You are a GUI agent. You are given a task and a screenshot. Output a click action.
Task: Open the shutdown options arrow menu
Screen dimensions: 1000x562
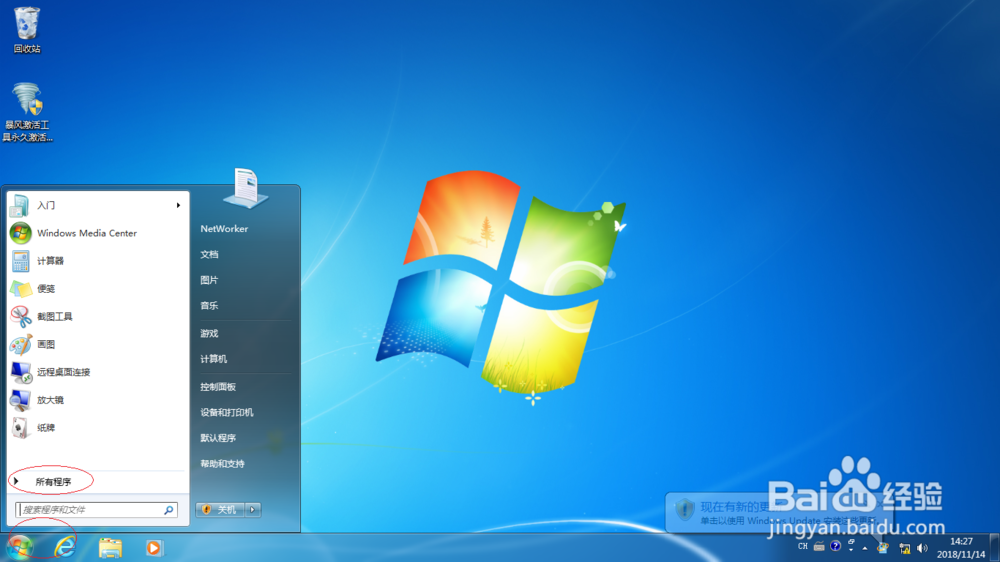[x=253, y=510]
